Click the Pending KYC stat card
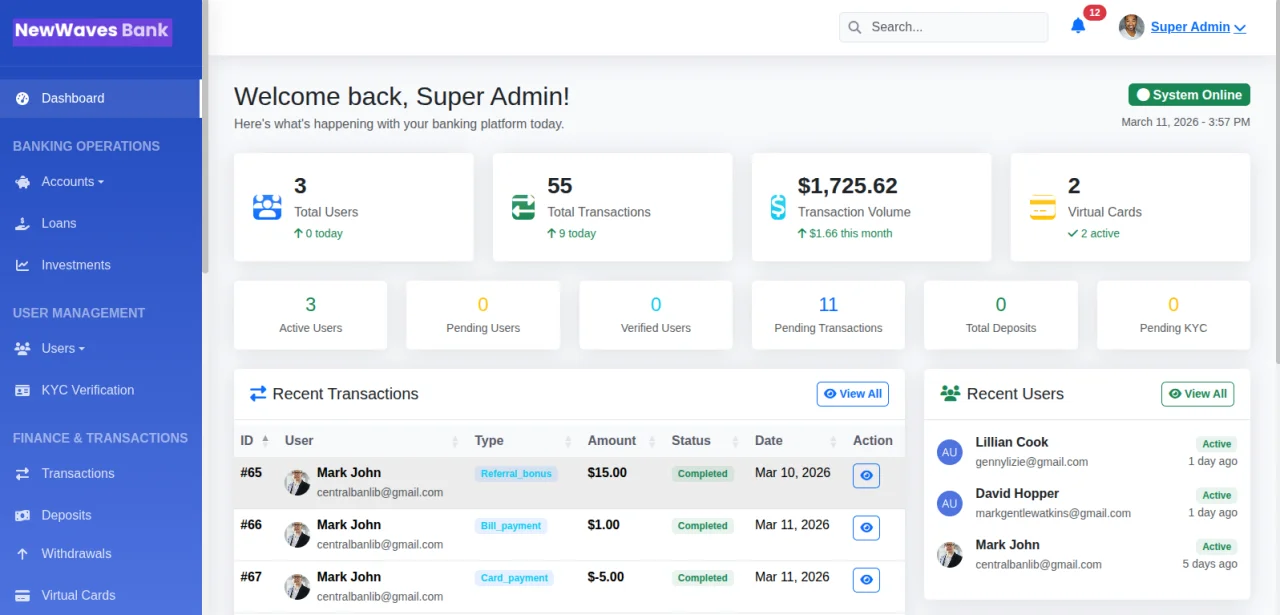 pyautogui.click(x=1173, y=315)
